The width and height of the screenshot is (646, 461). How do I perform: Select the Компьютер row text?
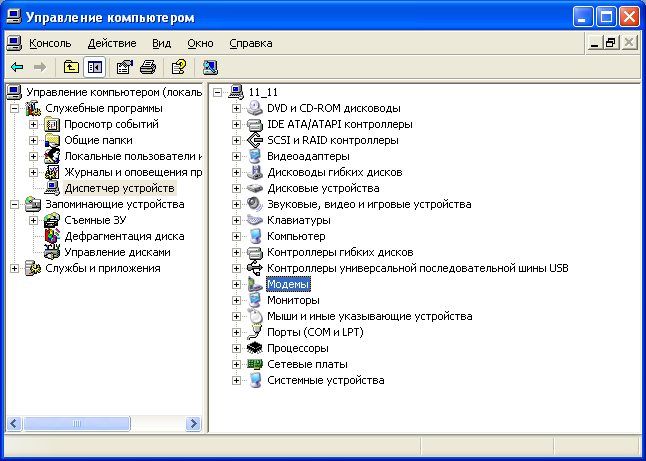click(x=296, y=236)
